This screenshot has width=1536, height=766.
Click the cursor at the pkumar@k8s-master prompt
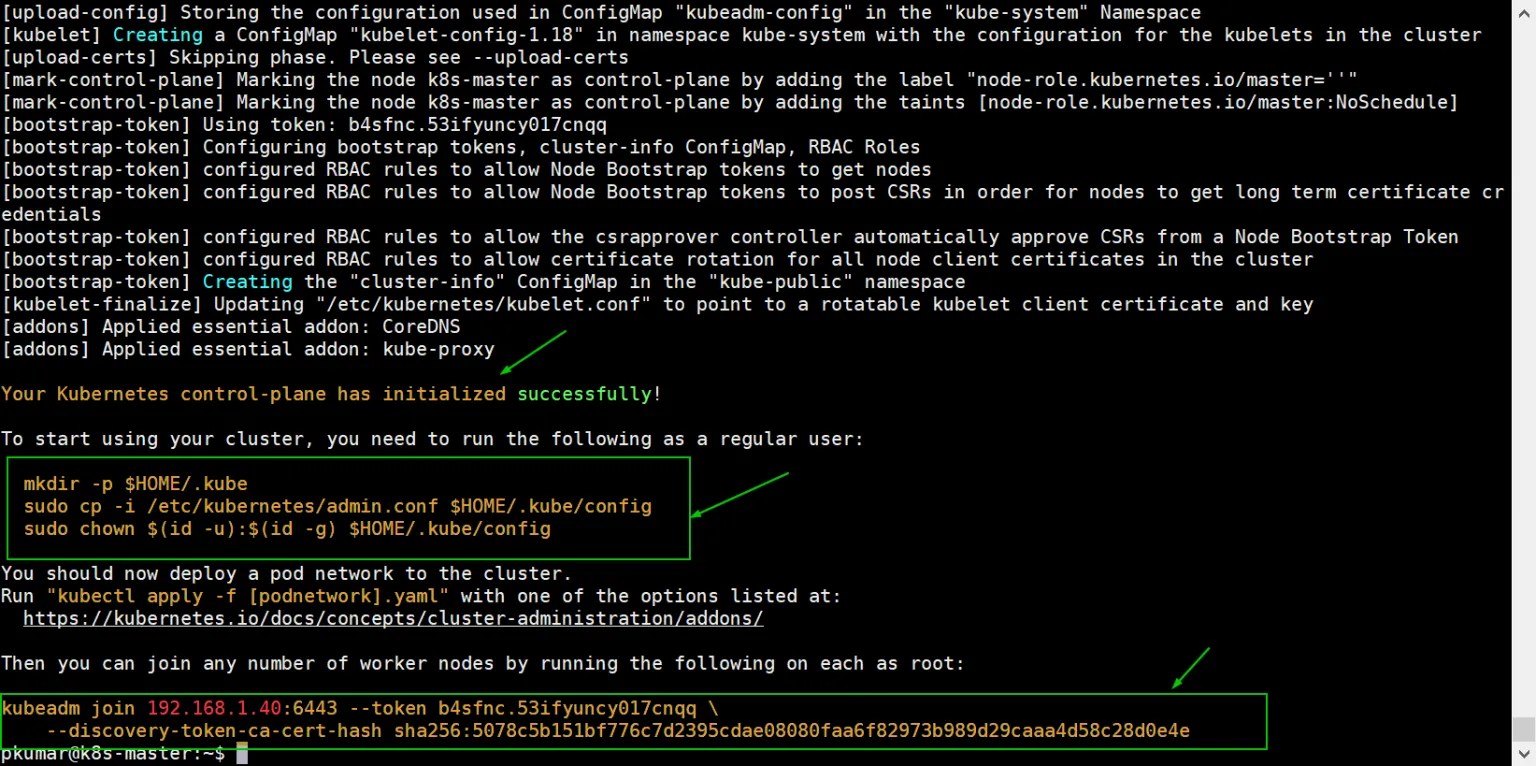[241, 753]
